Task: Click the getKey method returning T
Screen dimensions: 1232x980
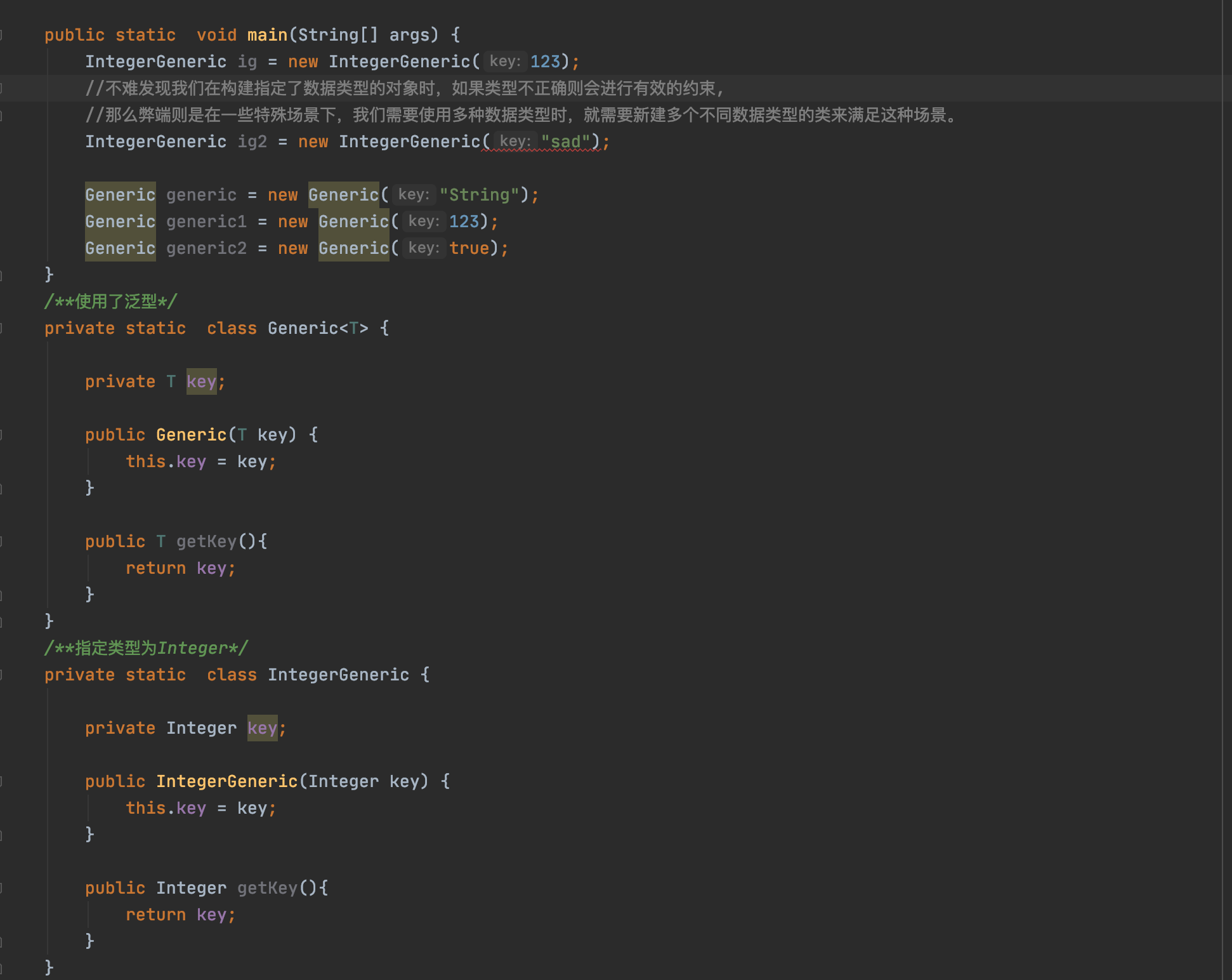Action: click(x=207, y=541)
